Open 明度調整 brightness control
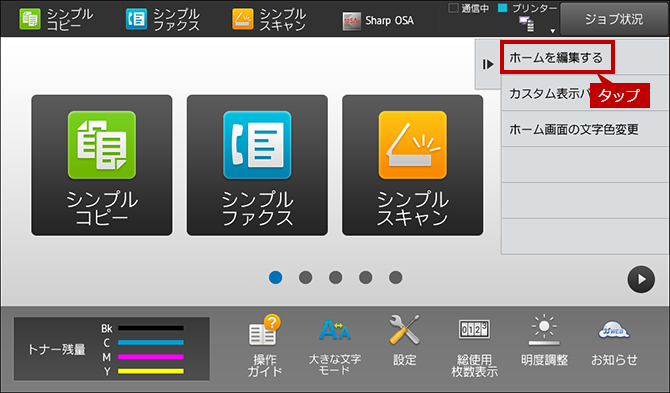The height and width of the screenshot is (393, 670). tap(544, 341)
